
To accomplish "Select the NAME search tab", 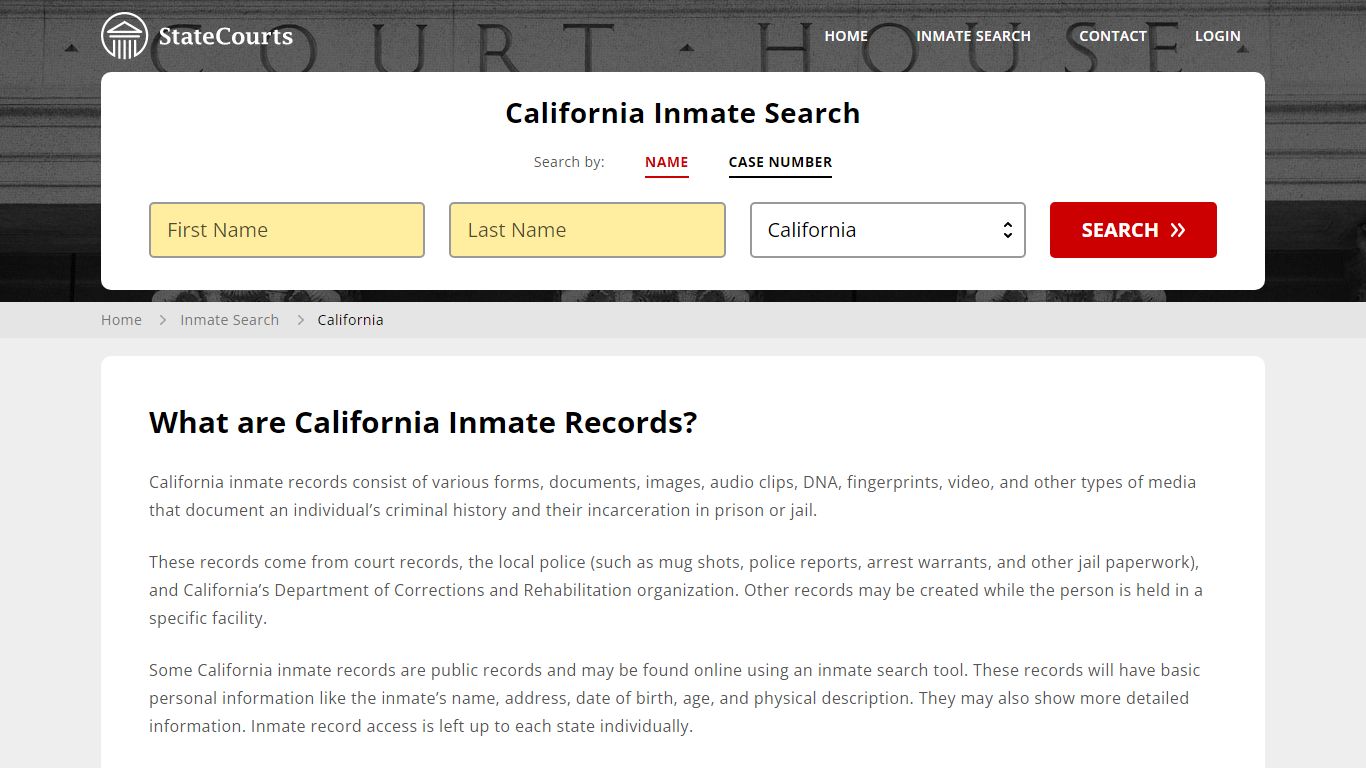I will (x=666, y=162).
